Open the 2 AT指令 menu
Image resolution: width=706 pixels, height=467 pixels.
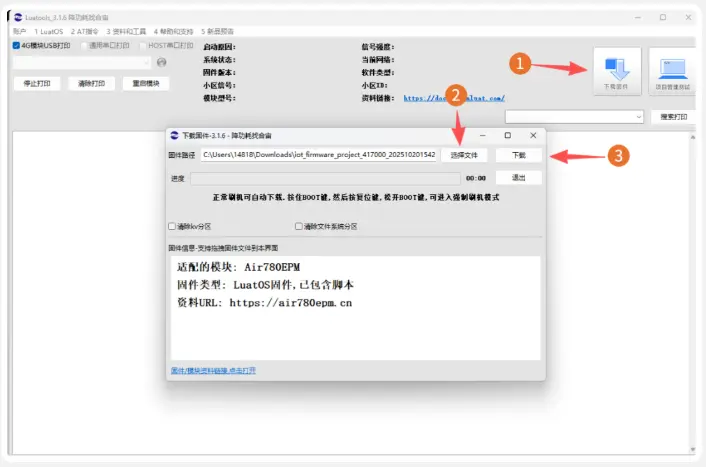[85, 31]
